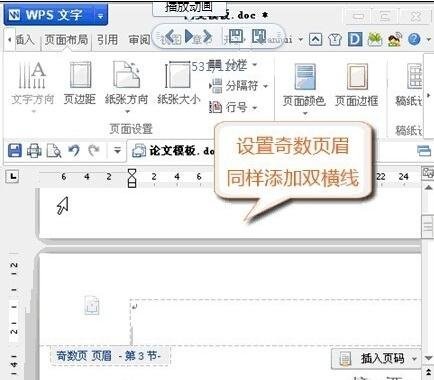
Task: Open print preview icon
Action: [x=54, y=151]
